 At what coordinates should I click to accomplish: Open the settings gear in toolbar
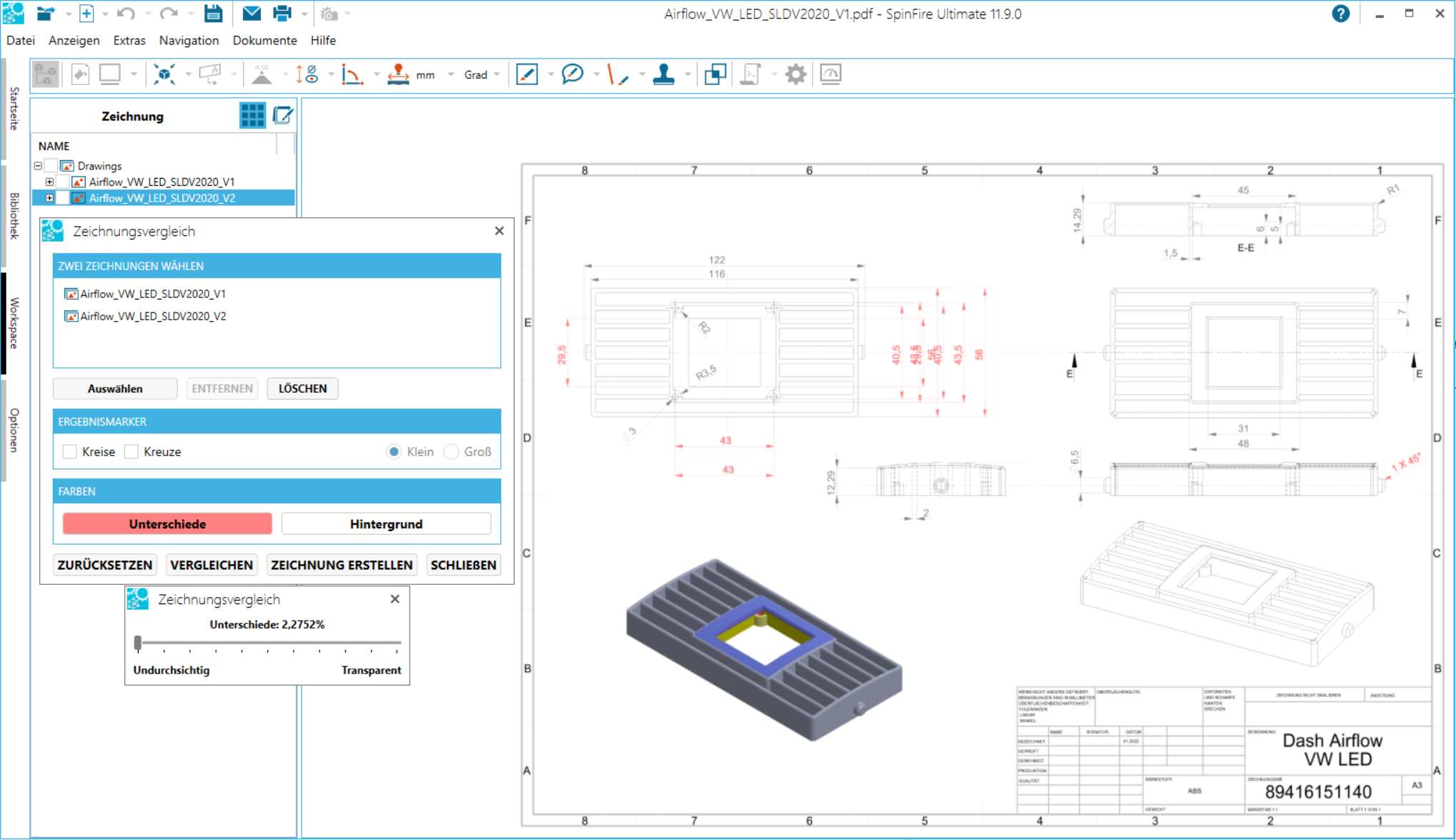(796, 74)
